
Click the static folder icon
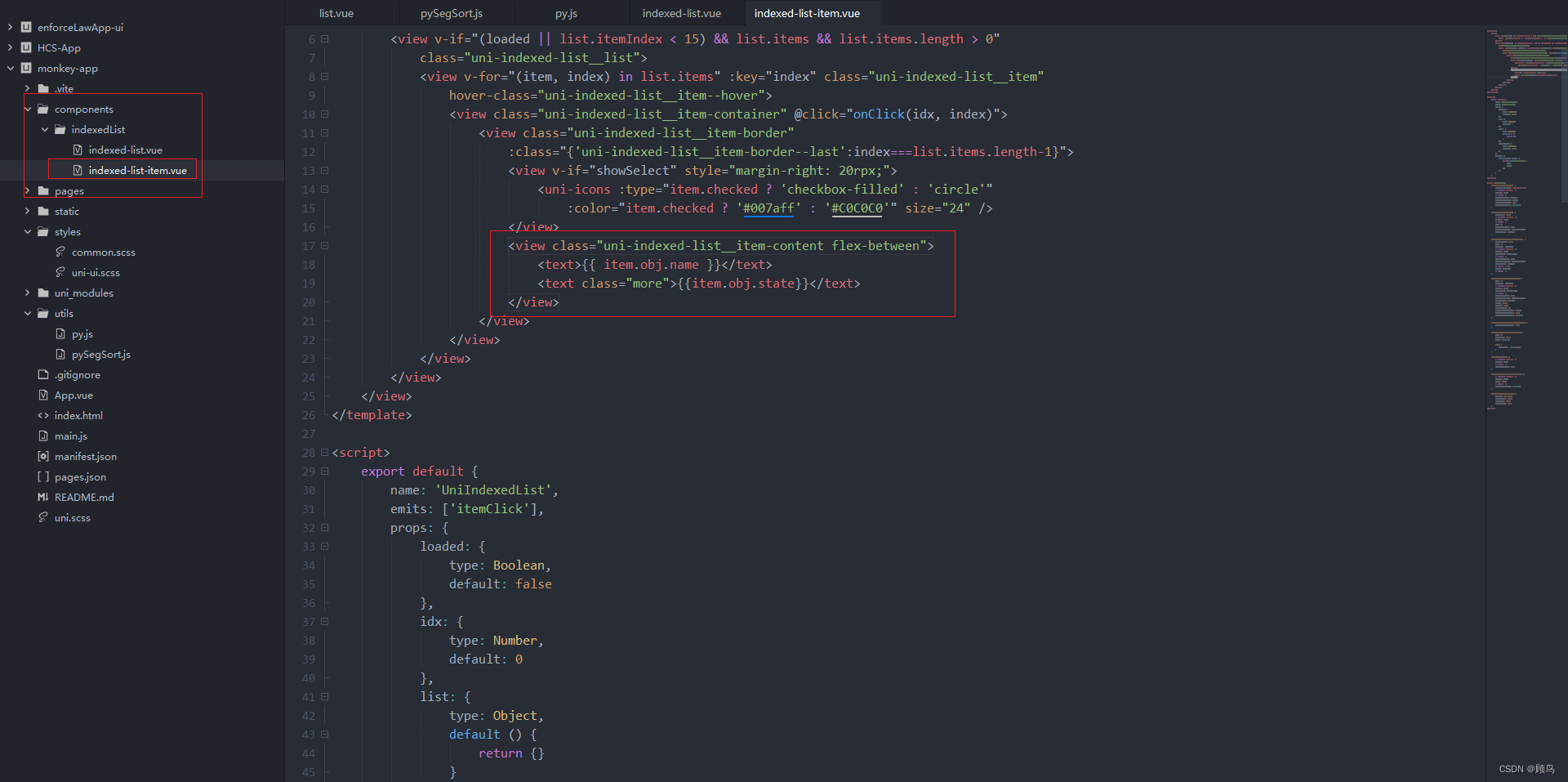[43, 211]
